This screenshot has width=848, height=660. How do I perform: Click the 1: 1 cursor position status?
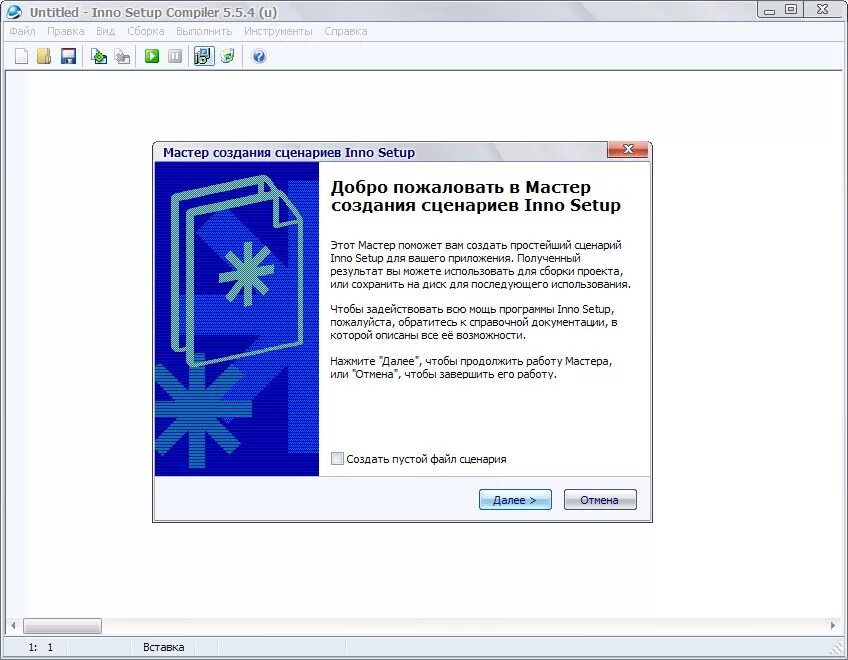(41, 647)
